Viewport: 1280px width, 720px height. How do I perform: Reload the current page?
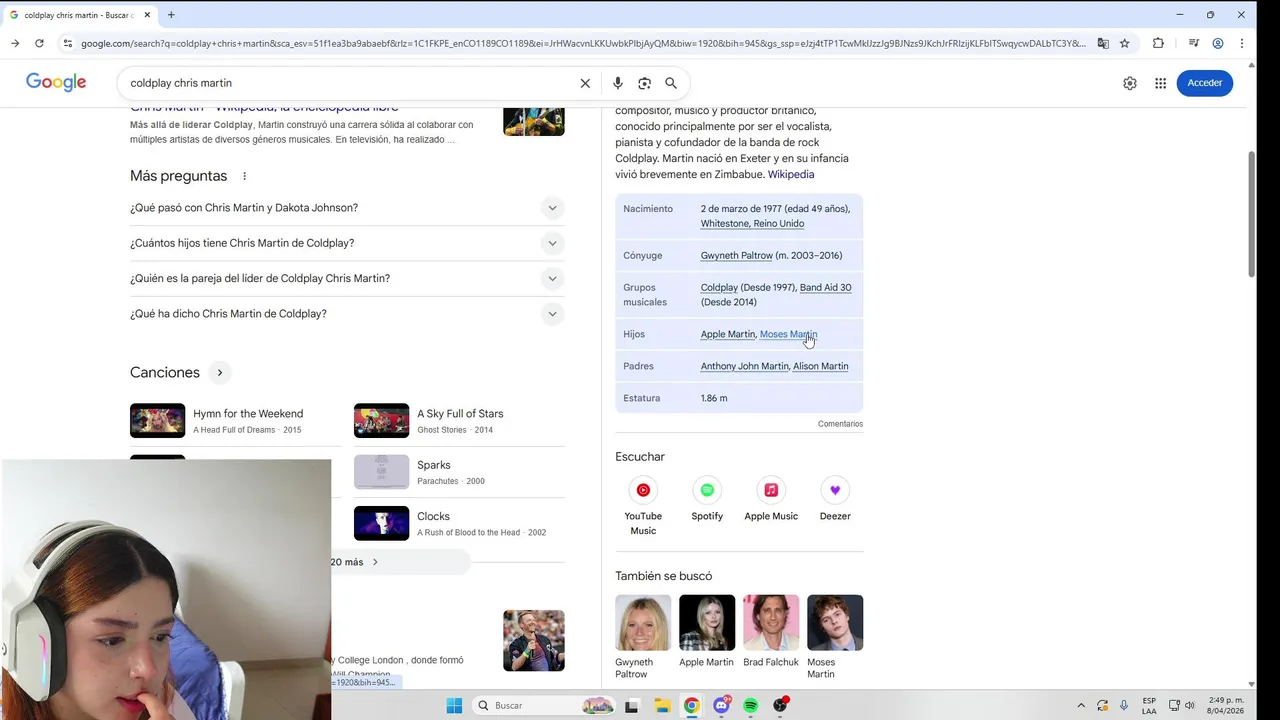click(x=39, y=43)
